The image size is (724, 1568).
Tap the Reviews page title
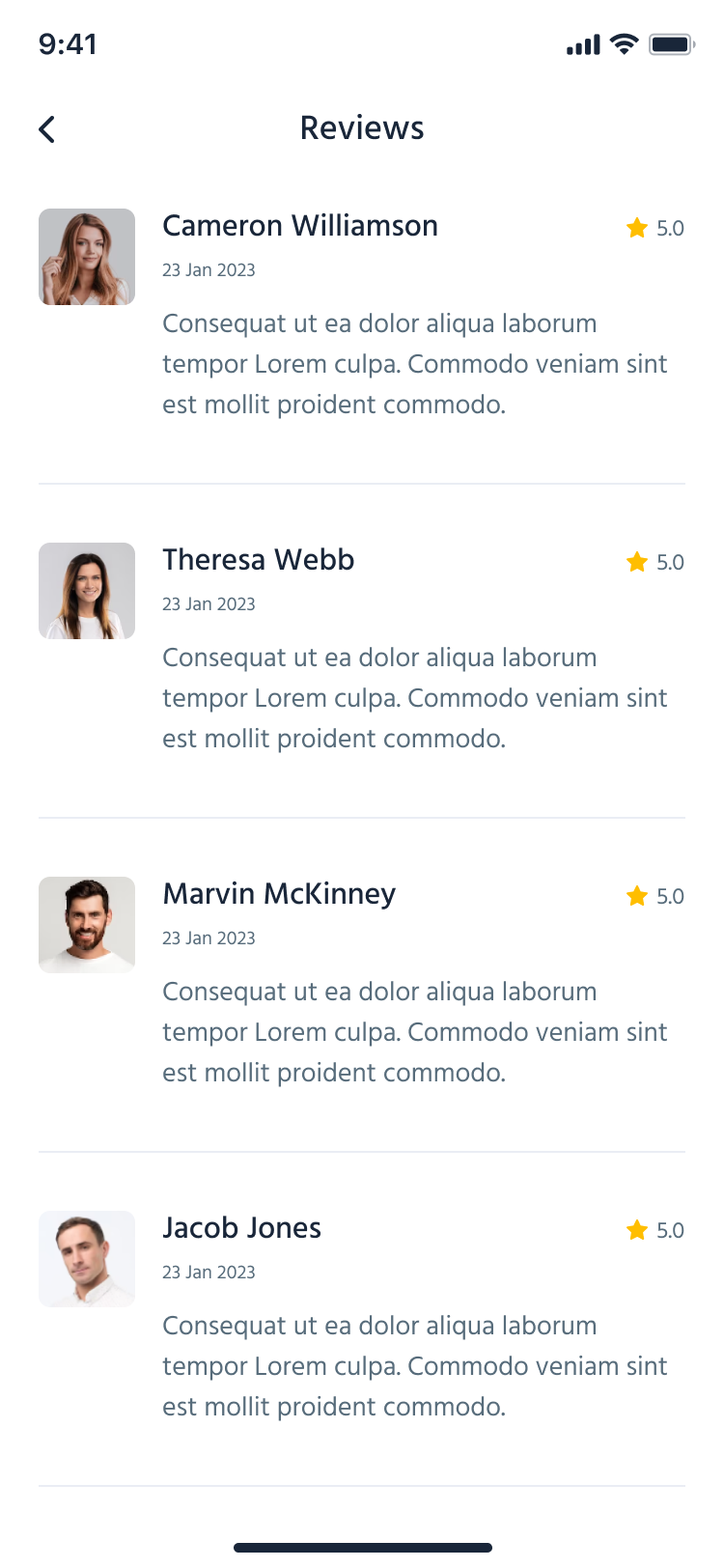click(x=362, y=128)
